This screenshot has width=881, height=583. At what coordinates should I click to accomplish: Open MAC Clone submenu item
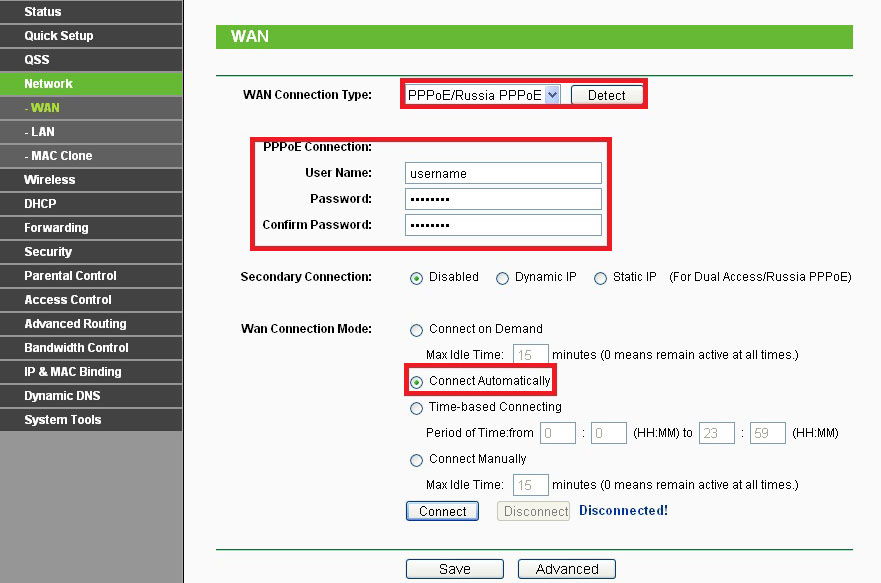(x=91, y=156)
